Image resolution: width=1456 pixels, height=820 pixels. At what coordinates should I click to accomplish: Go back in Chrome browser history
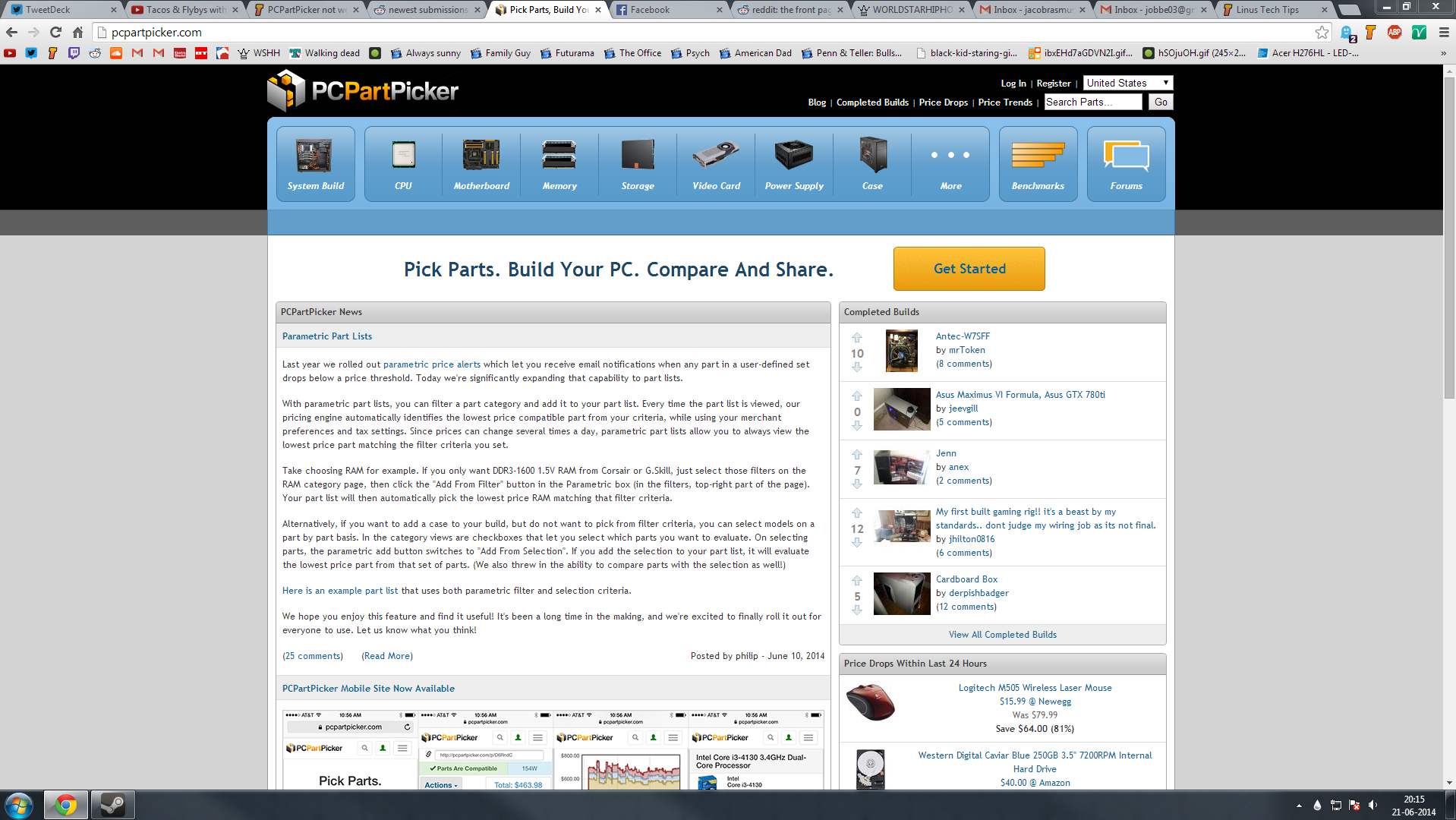pos(11,33)
